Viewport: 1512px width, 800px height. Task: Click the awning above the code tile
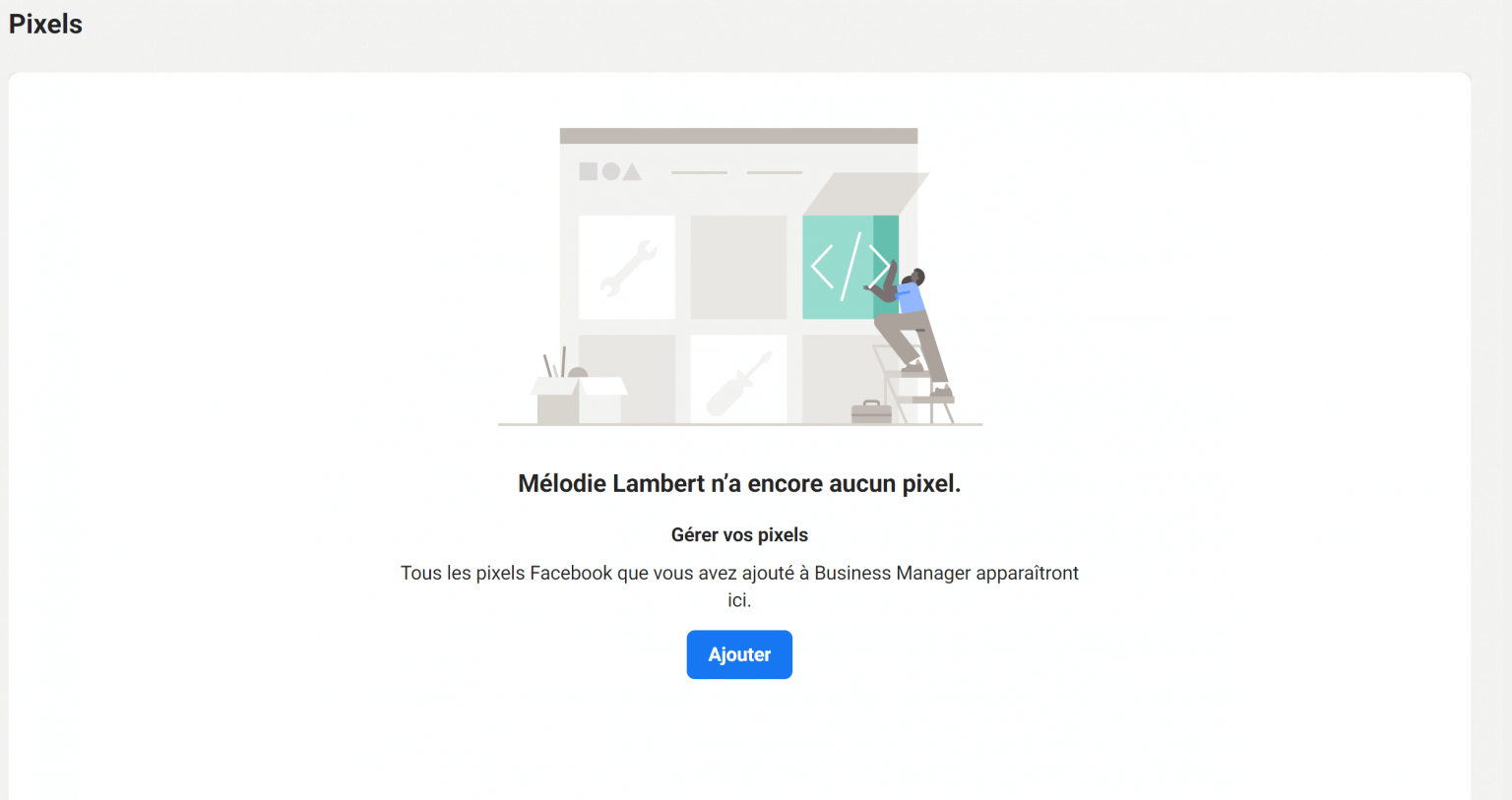[865, 194]
